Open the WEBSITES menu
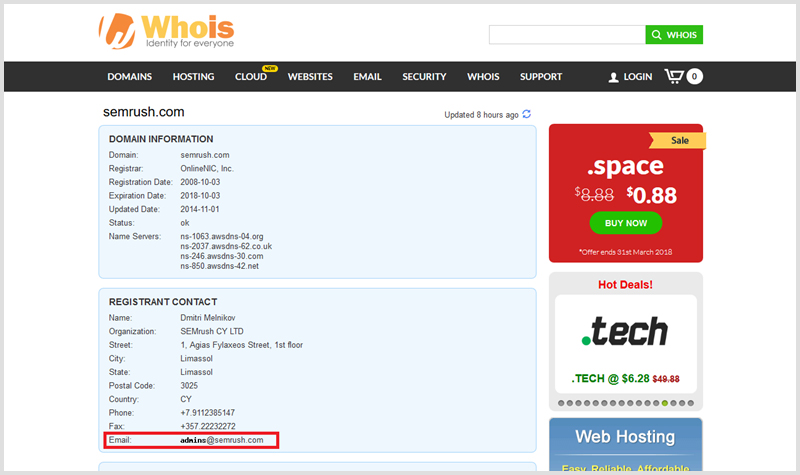This screenshot has height=475, width=800. [310, 77]
